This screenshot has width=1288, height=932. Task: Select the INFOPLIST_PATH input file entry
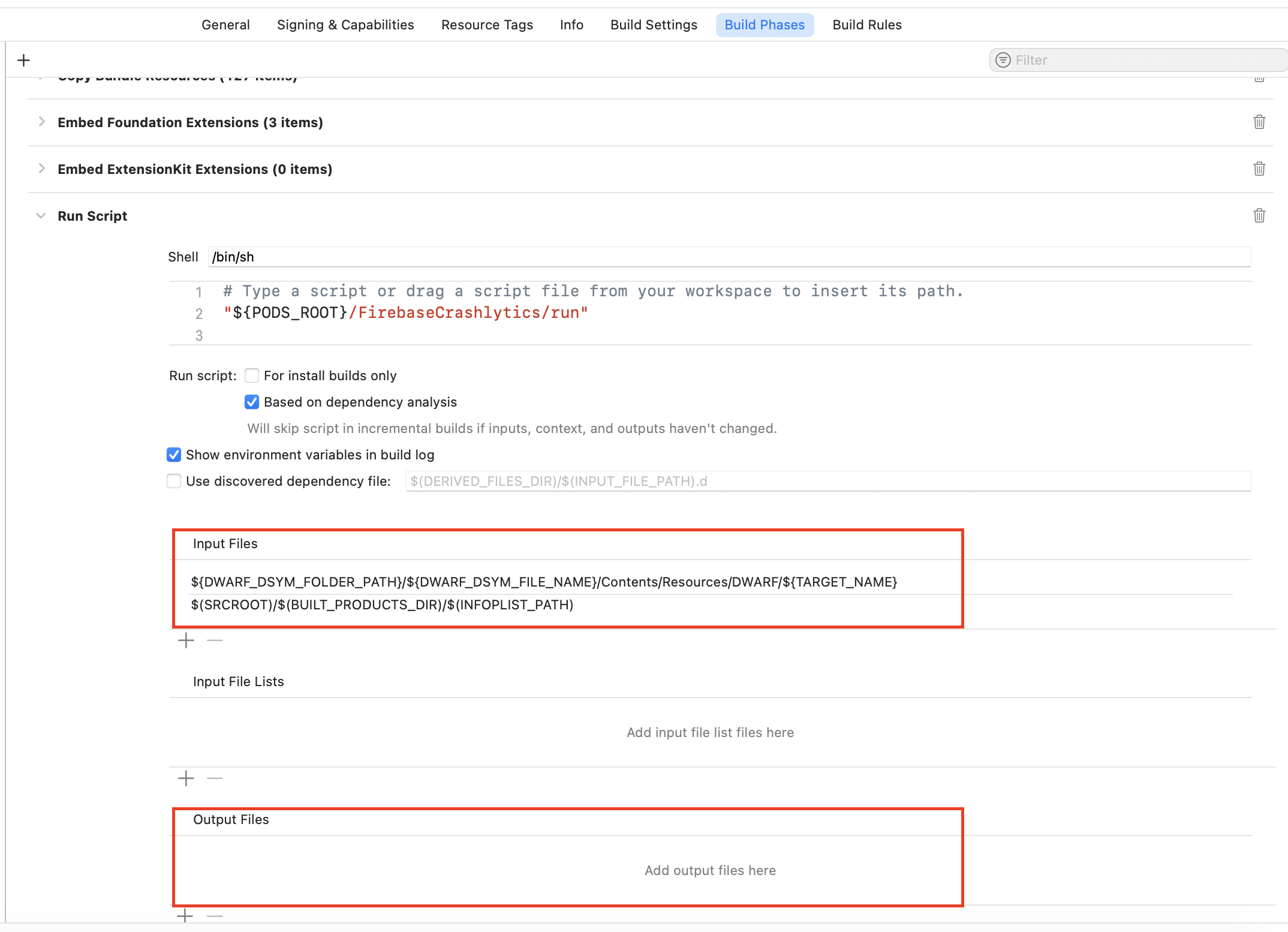(382, 605)
